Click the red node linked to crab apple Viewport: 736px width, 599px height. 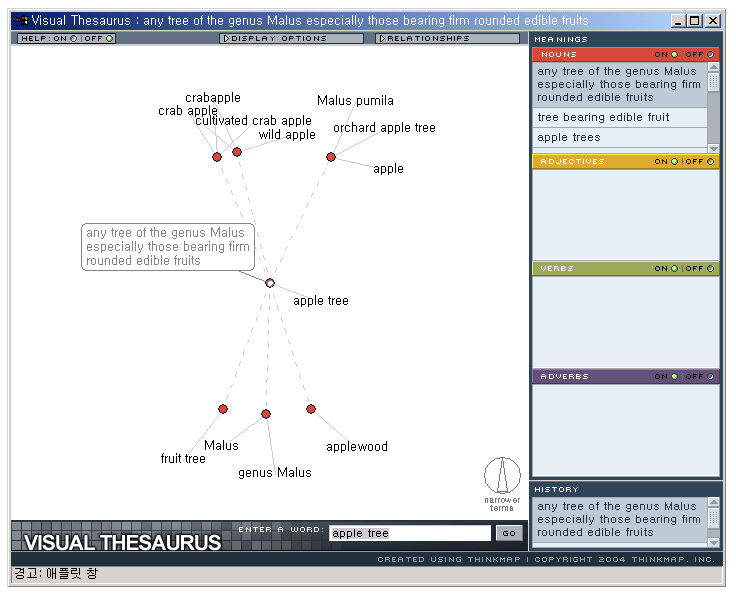click(x=217, y=157)
